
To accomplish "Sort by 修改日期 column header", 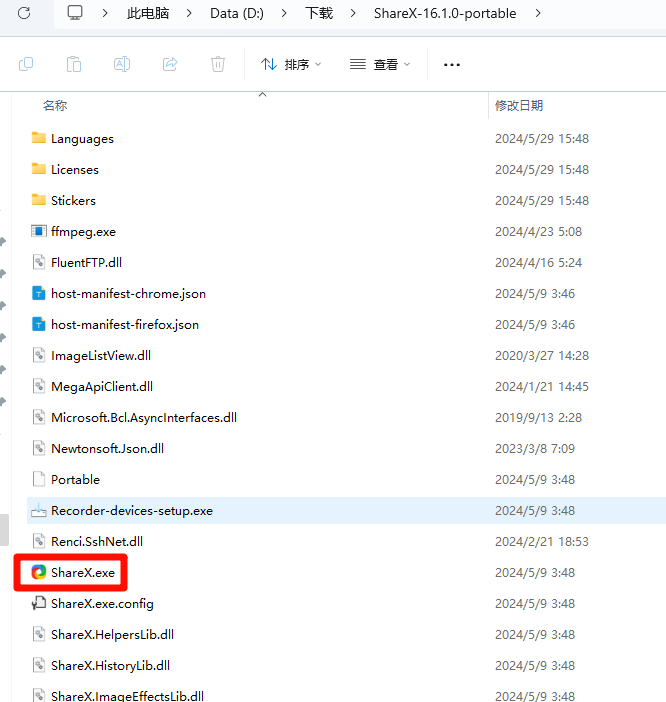I will click(519, 106).
